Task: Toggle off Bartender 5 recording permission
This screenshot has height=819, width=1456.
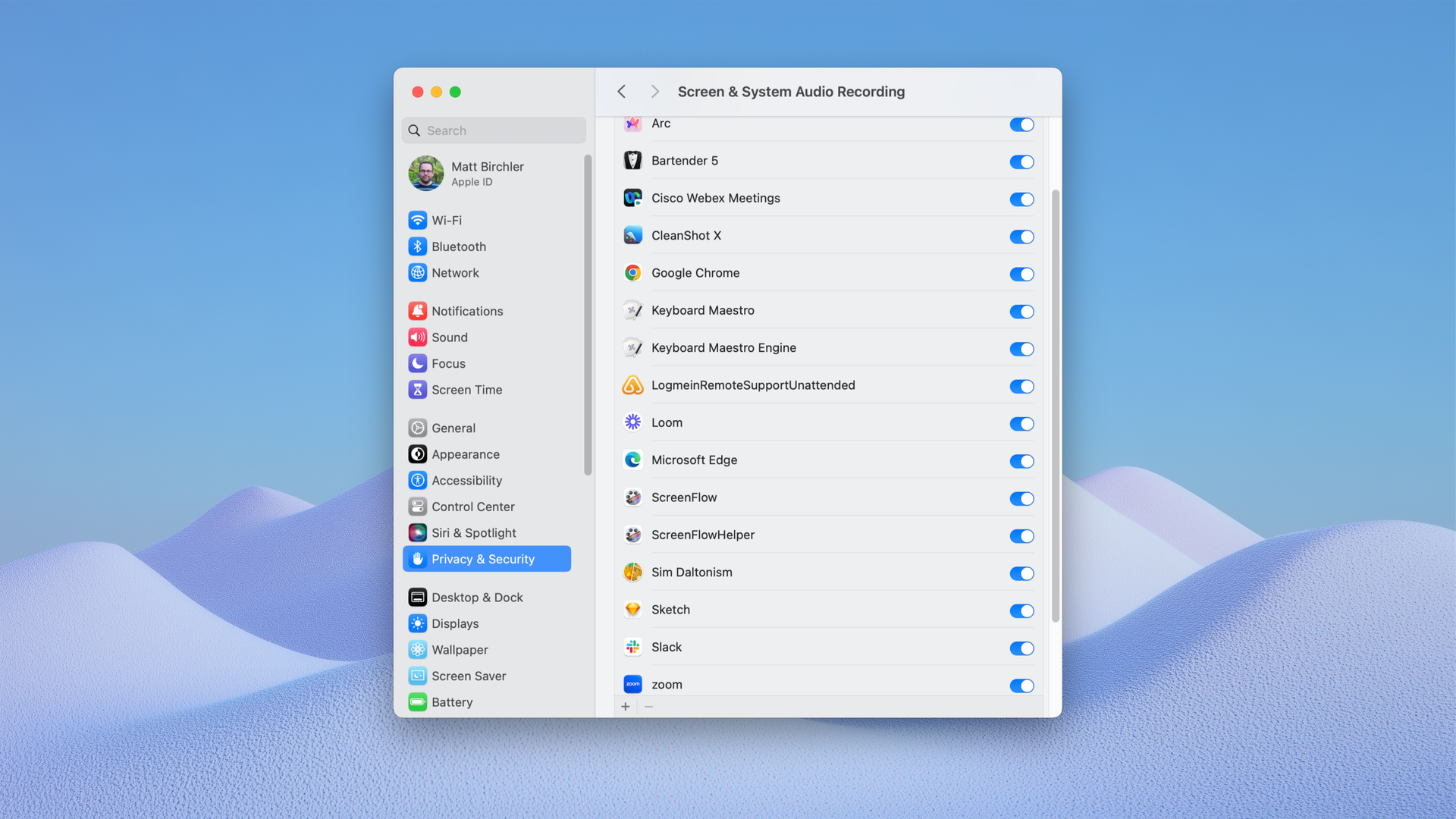Action: 1021,162
